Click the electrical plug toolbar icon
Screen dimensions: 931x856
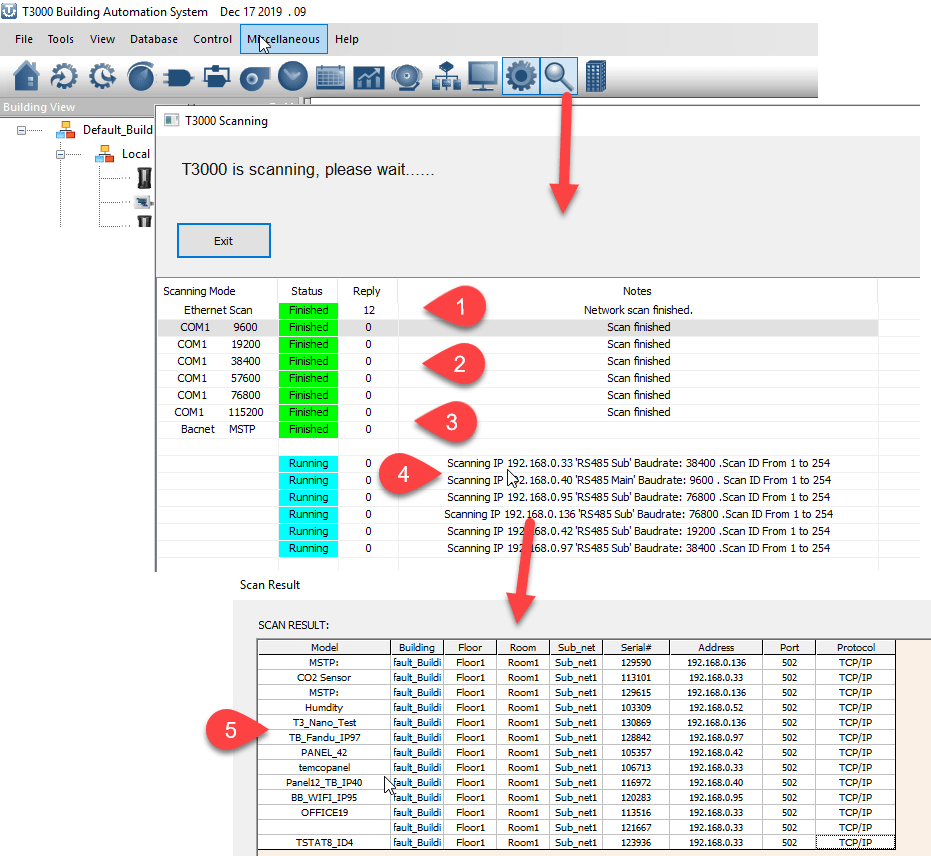point(178,77)
